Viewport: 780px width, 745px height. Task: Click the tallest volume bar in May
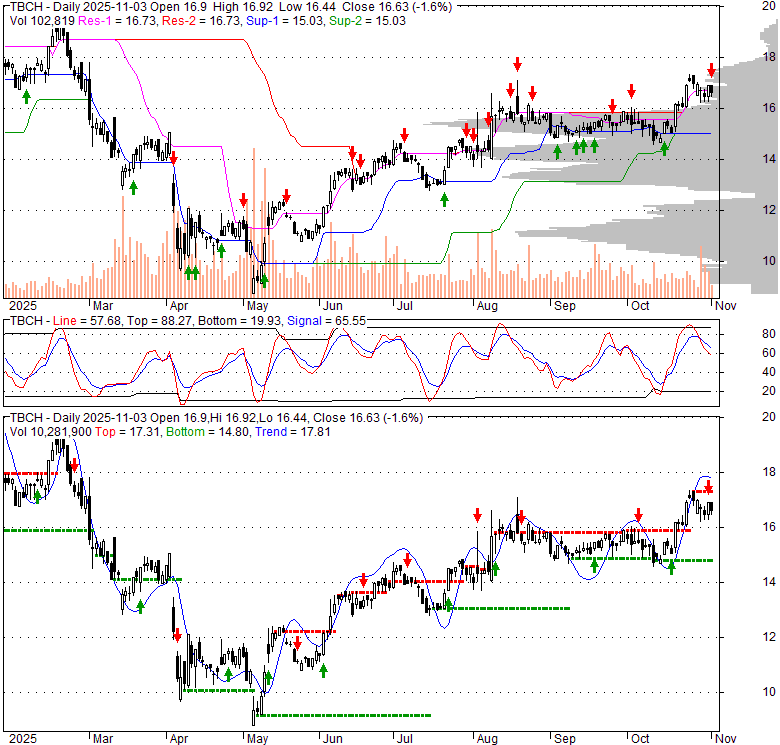pos(254,223)
